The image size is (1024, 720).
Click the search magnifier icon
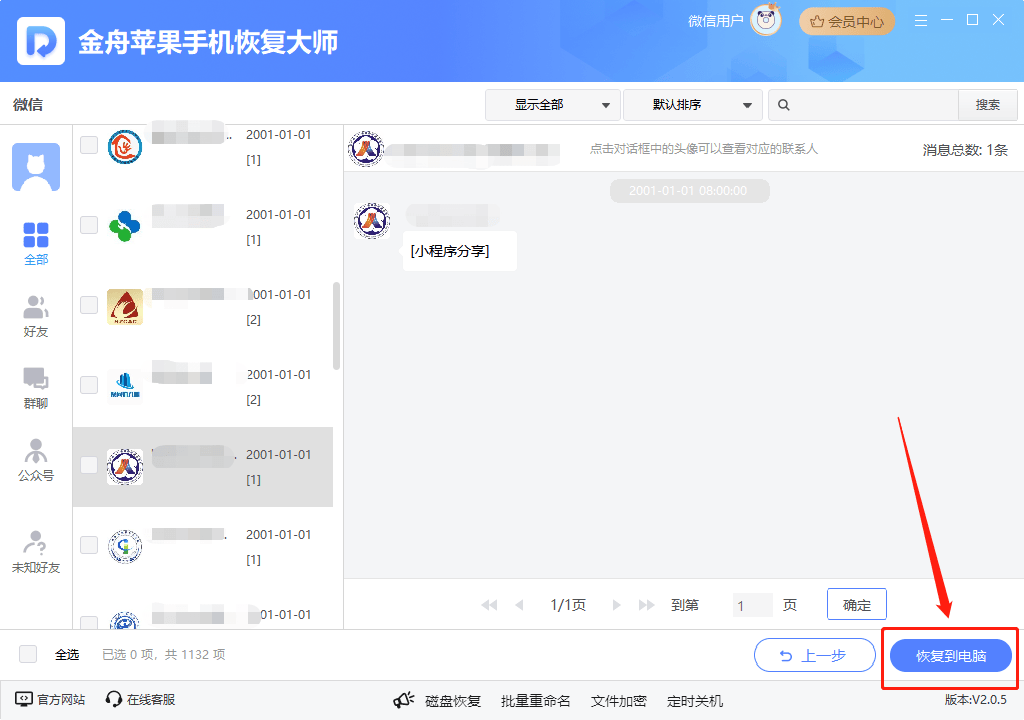[x=785, y=105]
